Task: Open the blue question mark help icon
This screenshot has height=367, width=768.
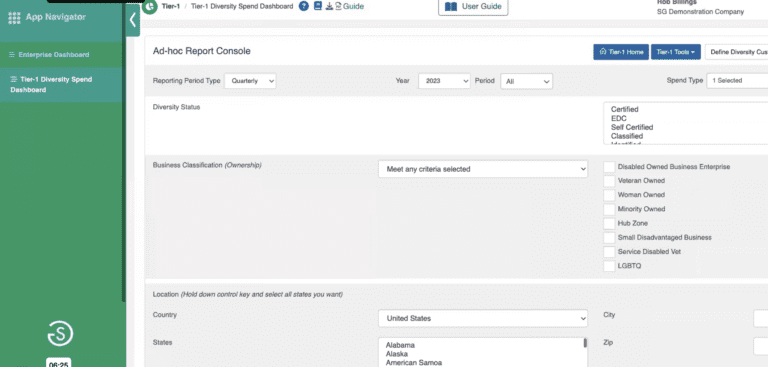Action: (304, 6)
